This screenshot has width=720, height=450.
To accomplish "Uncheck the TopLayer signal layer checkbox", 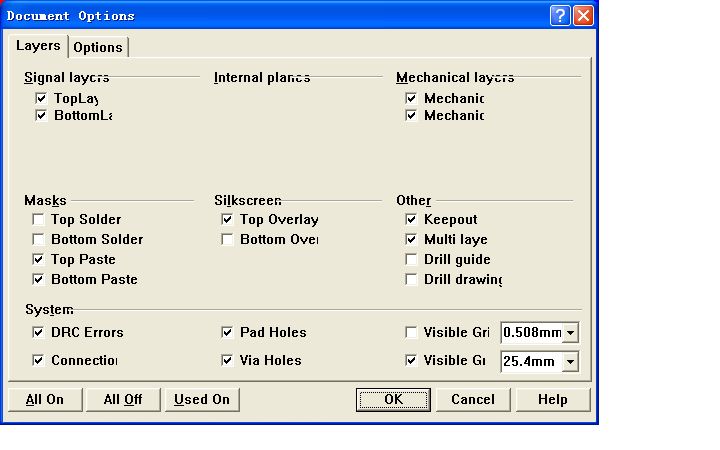I will point(41,99).
